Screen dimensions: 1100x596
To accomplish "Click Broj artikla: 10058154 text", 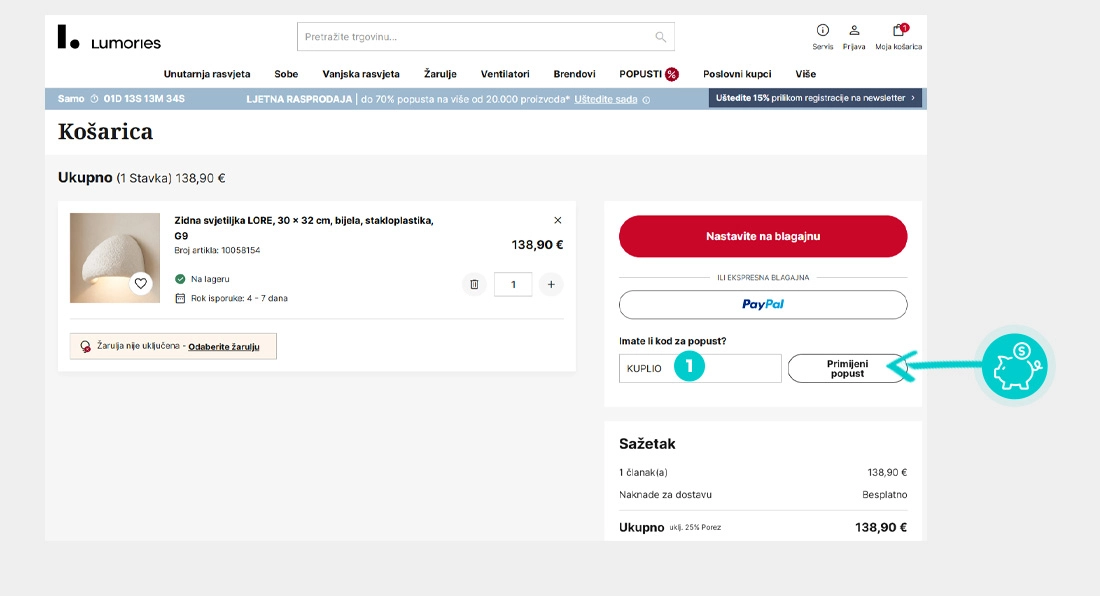I will coord(217,250).
